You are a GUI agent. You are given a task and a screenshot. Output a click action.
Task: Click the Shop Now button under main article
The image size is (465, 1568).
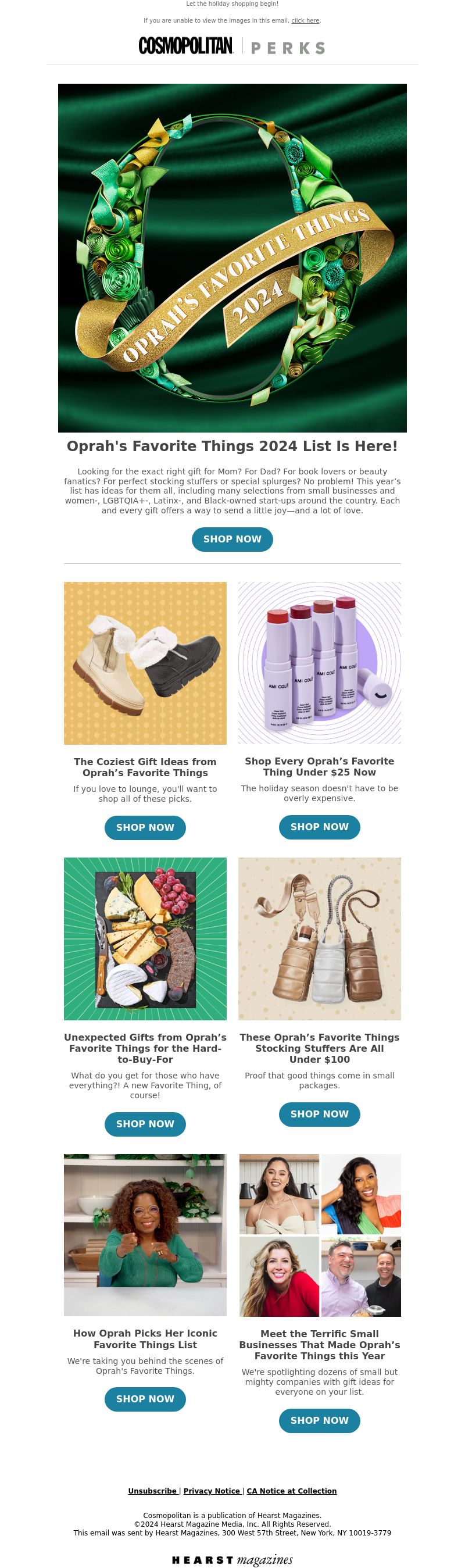[233, 540]
